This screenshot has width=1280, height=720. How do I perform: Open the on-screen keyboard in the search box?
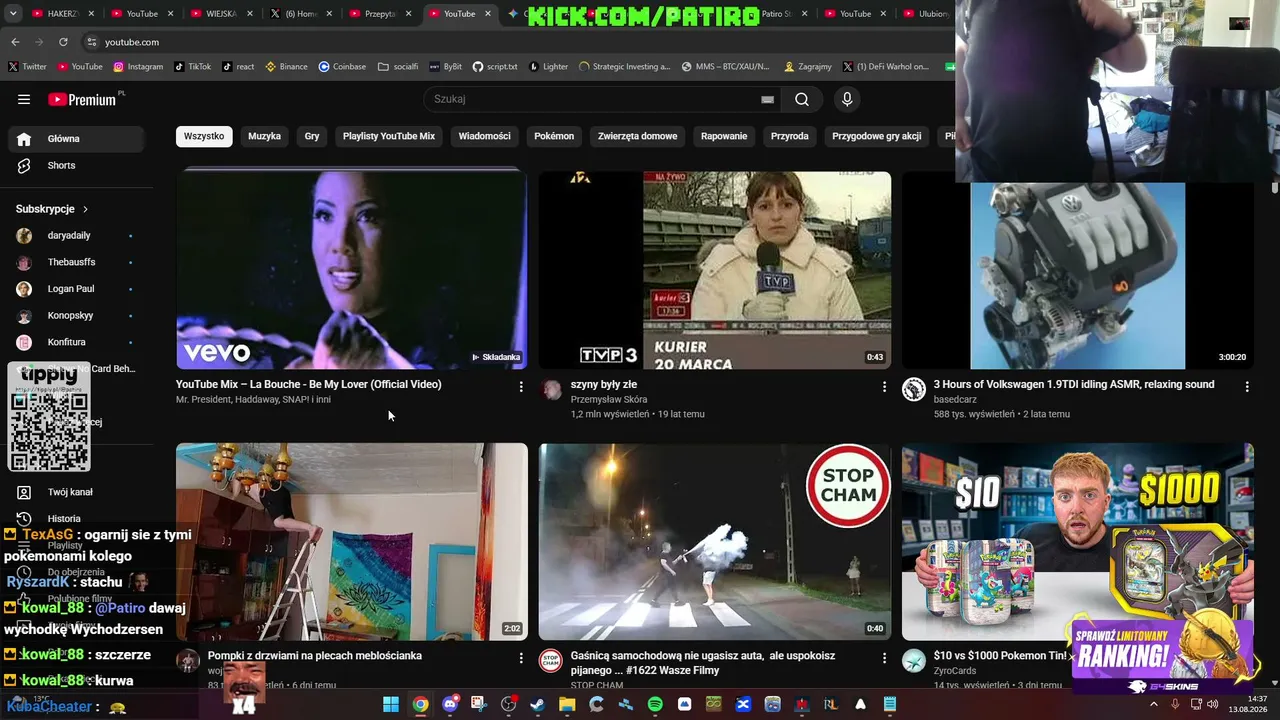coord(767,99)
